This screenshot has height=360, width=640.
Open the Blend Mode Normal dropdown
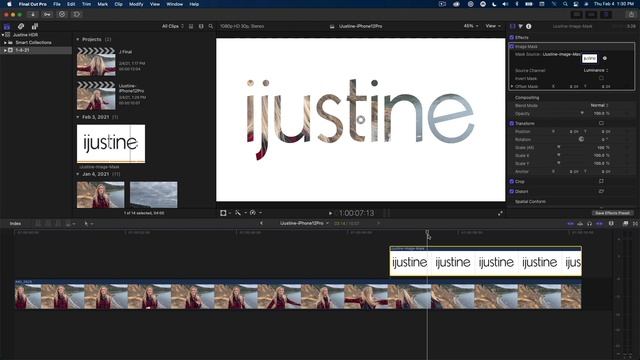[x=600, y=105]
